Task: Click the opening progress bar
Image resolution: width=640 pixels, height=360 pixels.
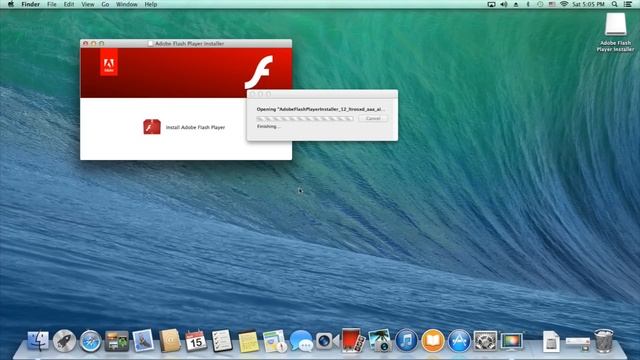Action: point(305,118)
